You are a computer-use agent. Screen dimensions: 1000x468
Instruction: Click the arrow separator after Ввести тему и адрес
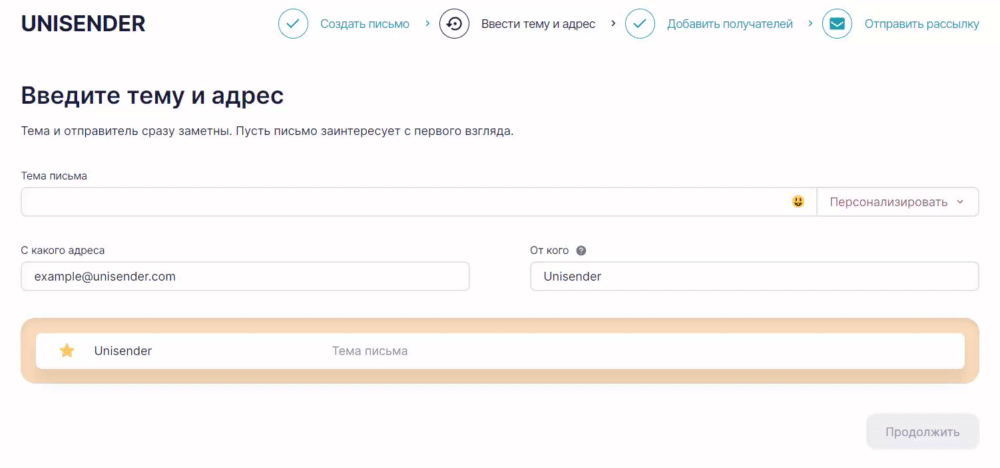coord(614,24)
